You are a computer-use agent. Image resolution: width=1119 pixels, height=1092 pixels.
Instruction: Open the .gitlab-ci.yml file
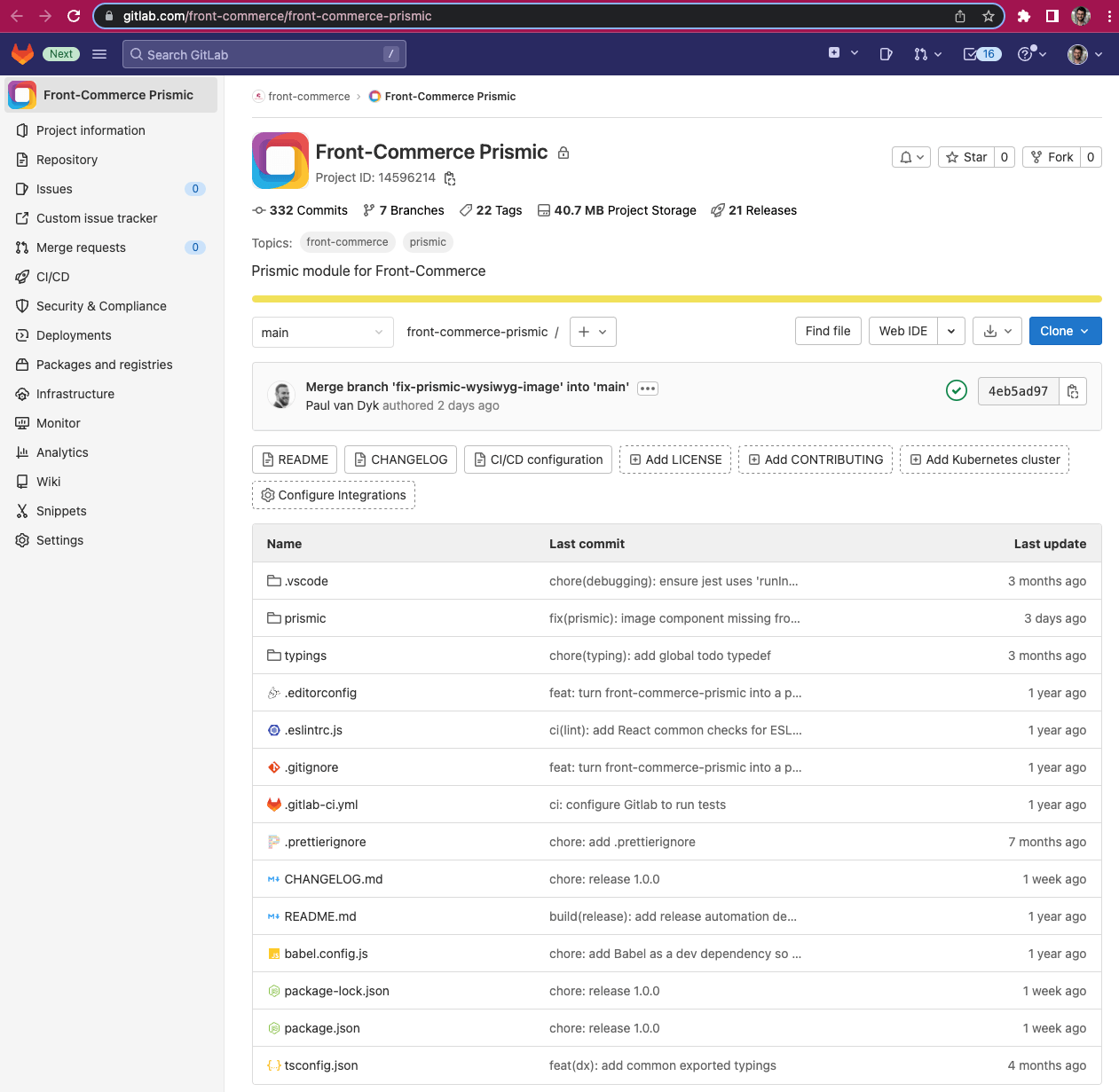click(321, 805)
